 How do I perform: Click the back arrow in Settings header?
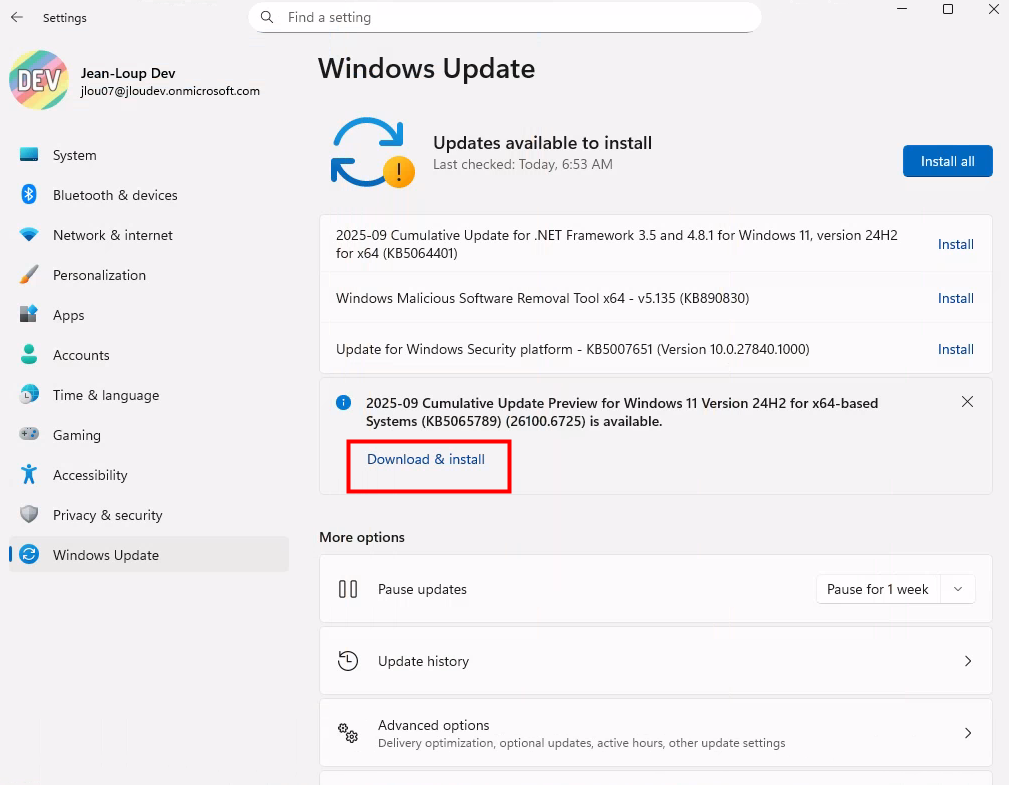point(17,18)
